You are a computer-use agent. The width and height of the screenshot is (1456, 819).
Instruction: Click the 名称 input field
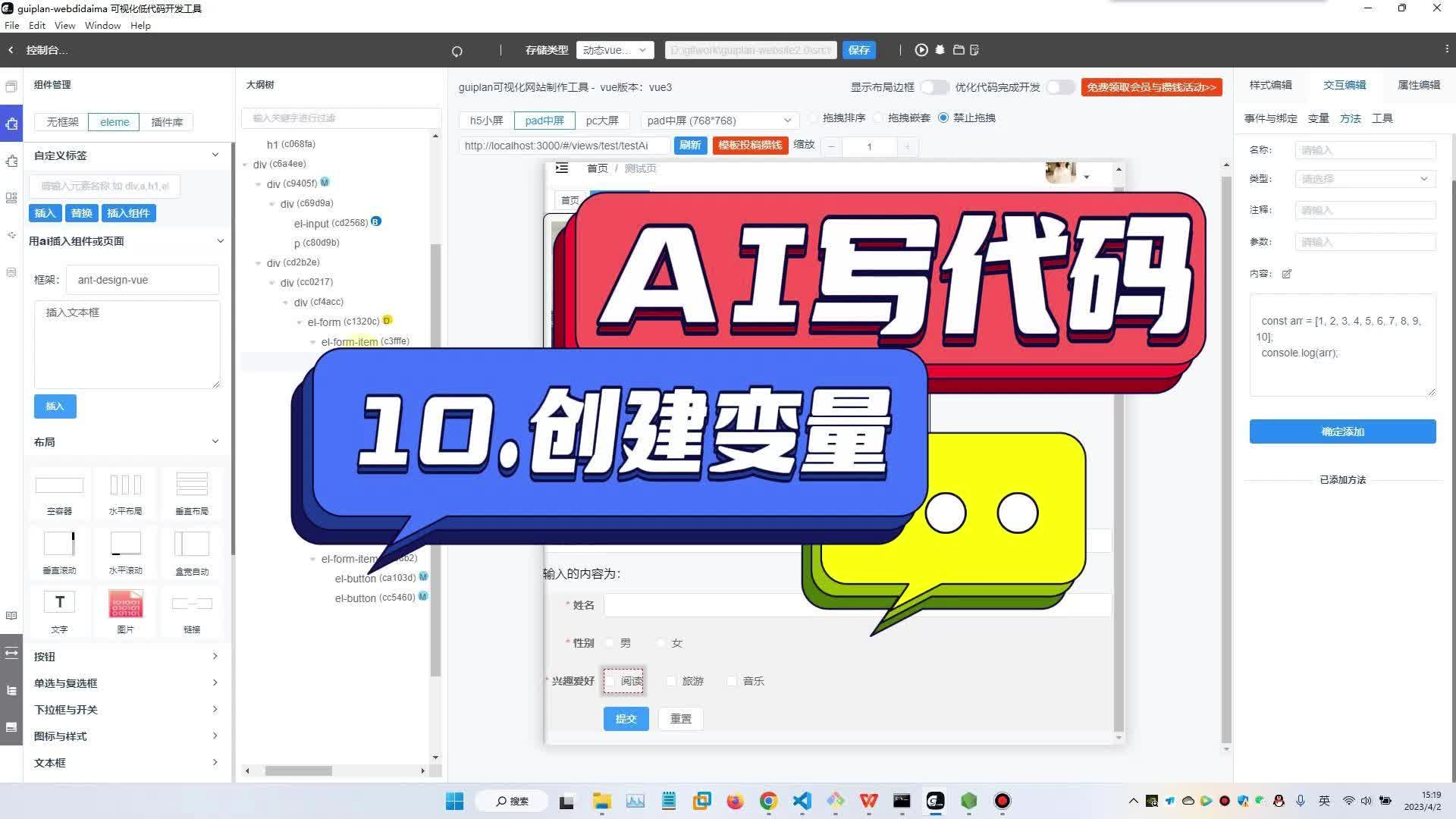(x=1365, y=150)
